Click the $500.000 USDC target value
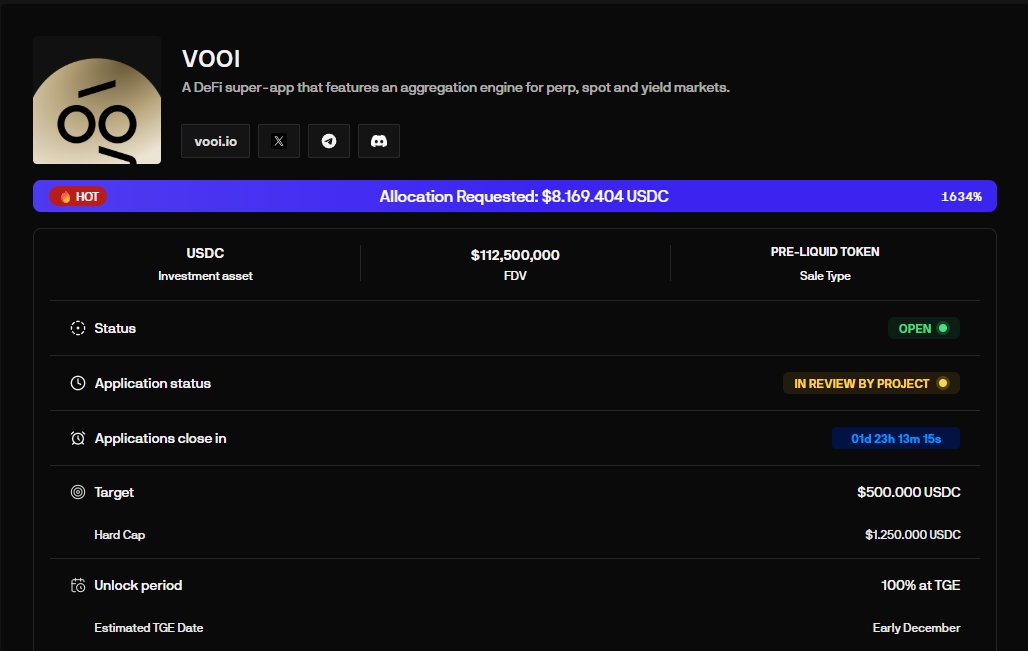This screenshot has height=651, width=1028. point(909,492)
